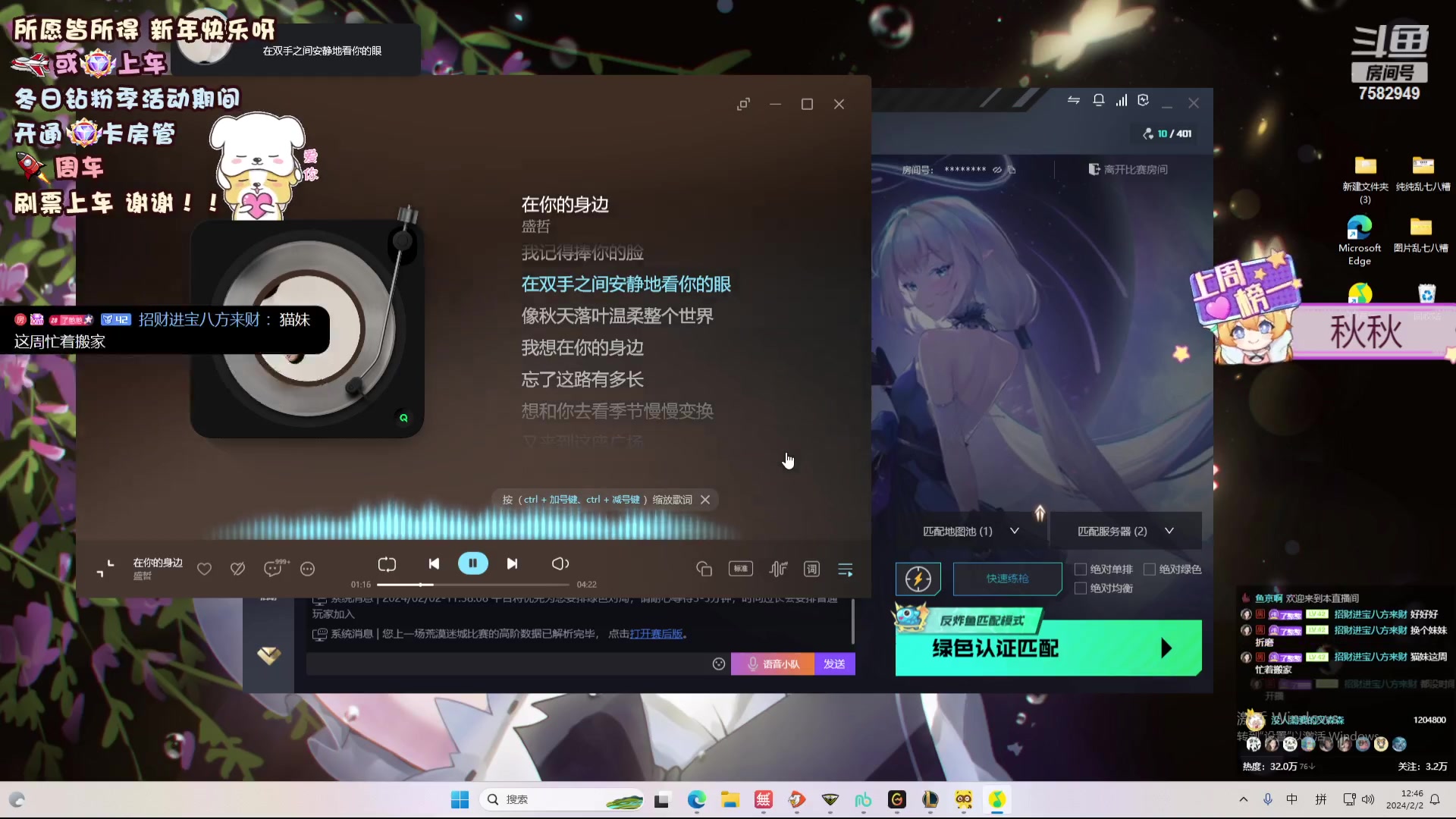The image size is (1456, 819).
Task: Click the taskbar search box
Action: (x=562, y=799)
